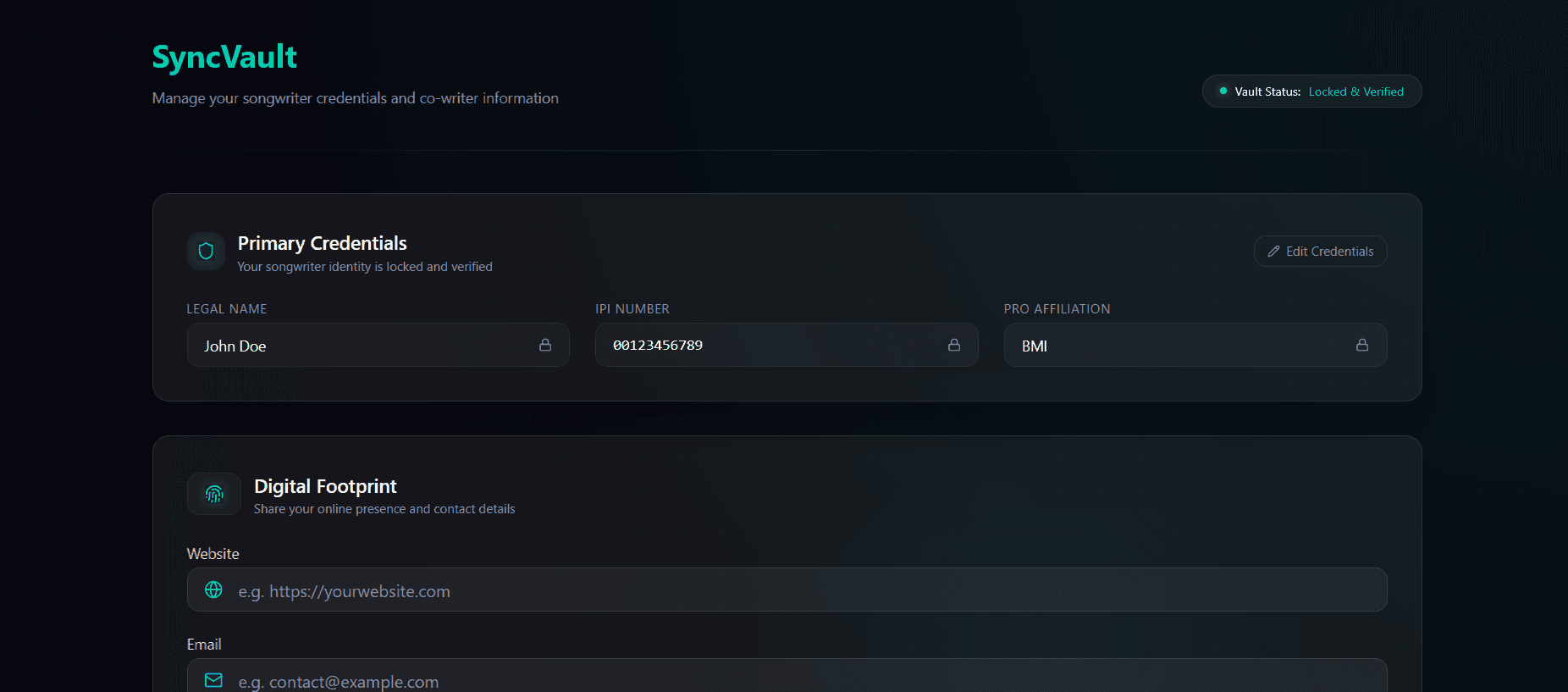Click 'Share your online presence and contact details'
This screenshot has width=1568, height=692.
pos(384,509)
